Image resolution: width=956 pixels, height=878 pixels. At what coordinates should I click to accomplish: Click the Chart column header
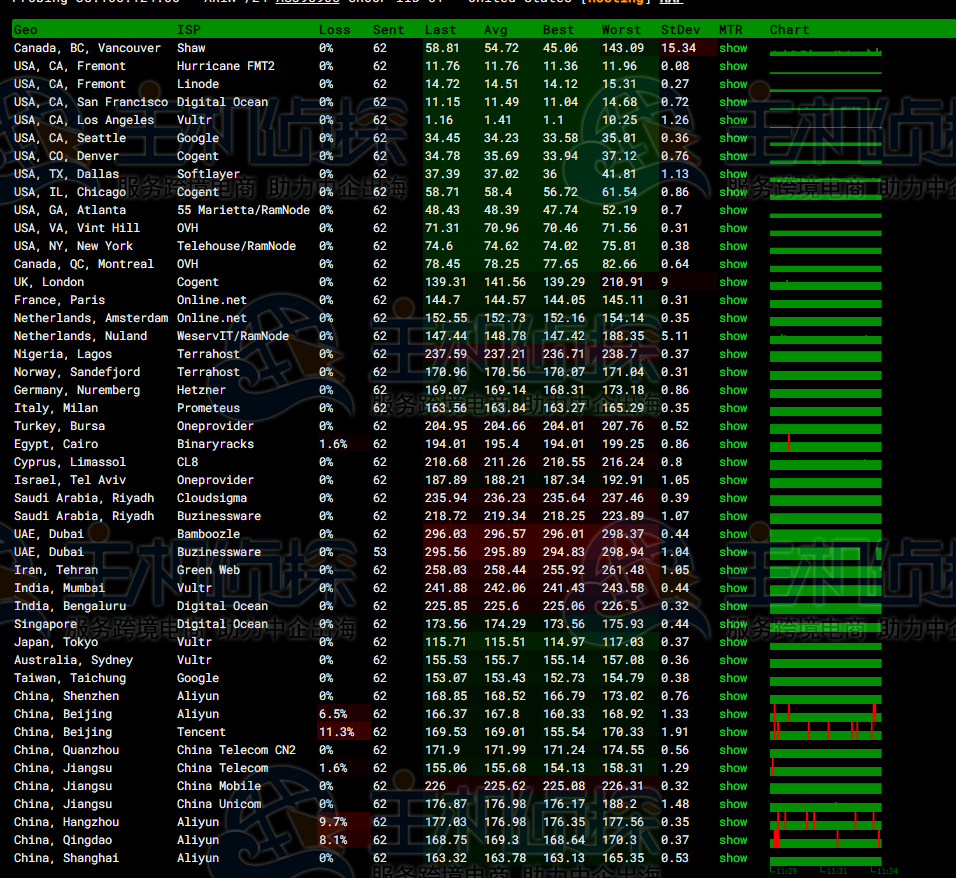click(789, 30)
